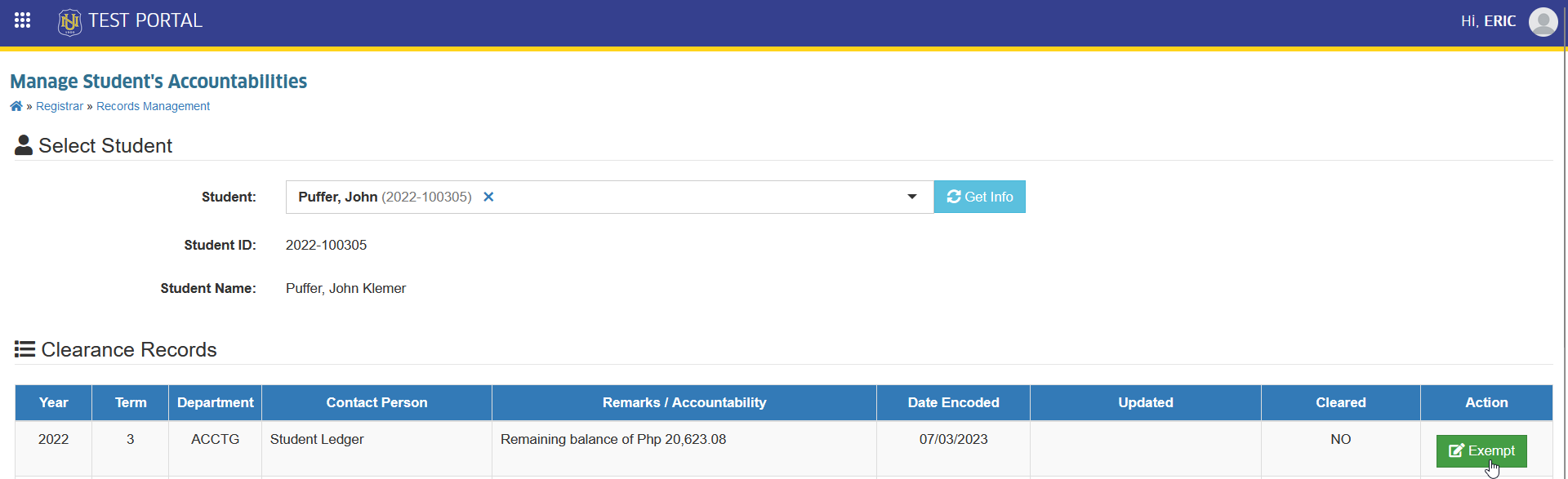This screenshot has width=1568, height=479.
Task: Expand the Student dropdown arrow
Action: point(912,197)
